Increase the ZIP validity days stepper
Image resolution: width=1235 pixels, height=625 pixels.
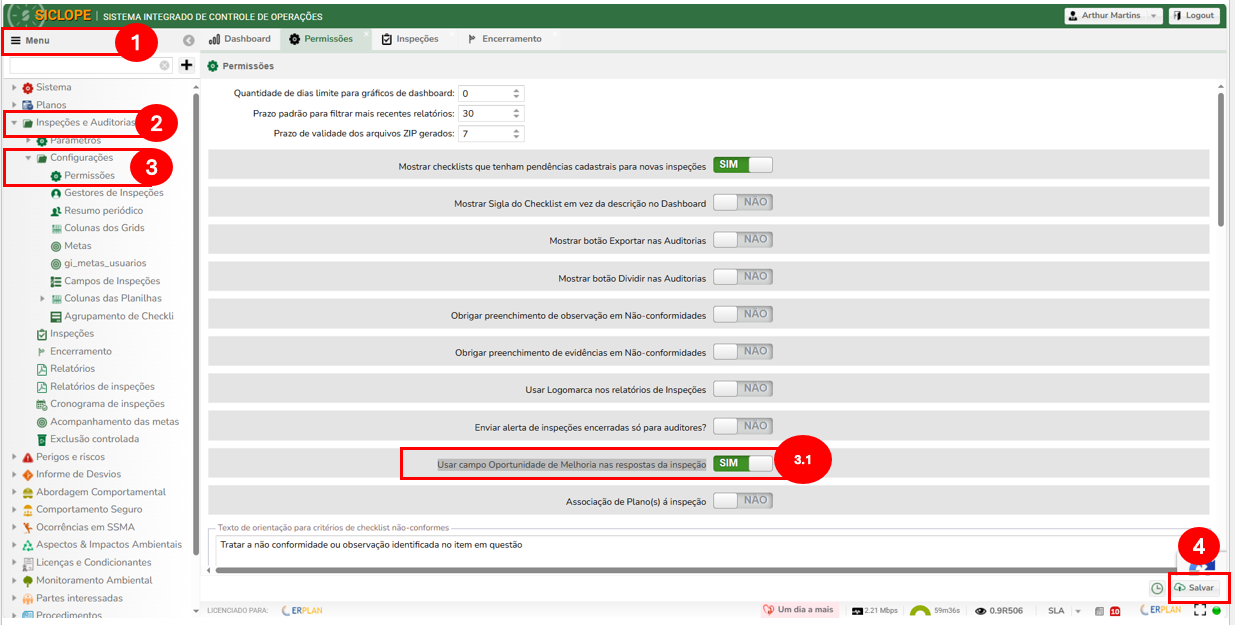pyautogui.click(x=517, y=129)
